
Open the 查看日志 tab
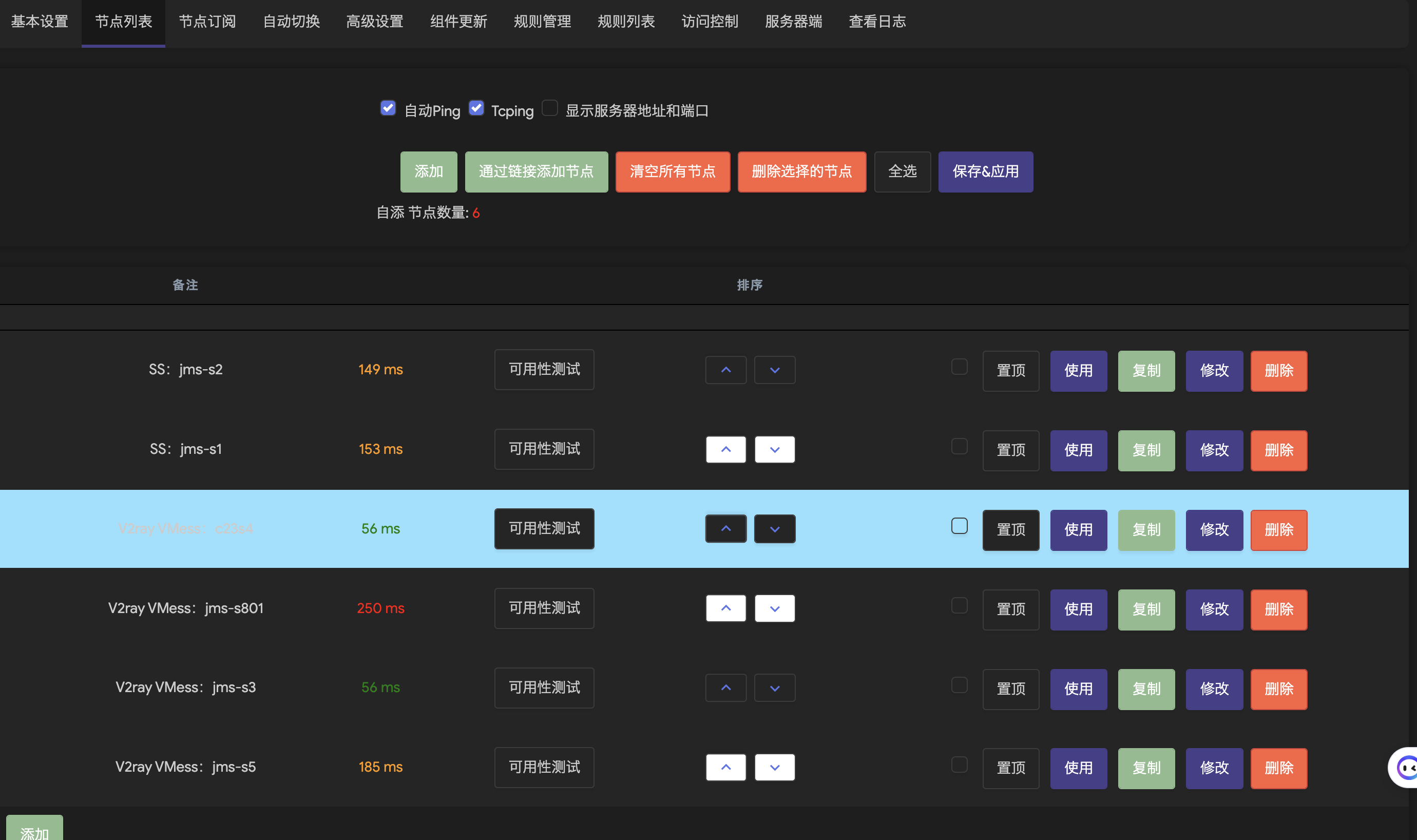click(877, 22)
